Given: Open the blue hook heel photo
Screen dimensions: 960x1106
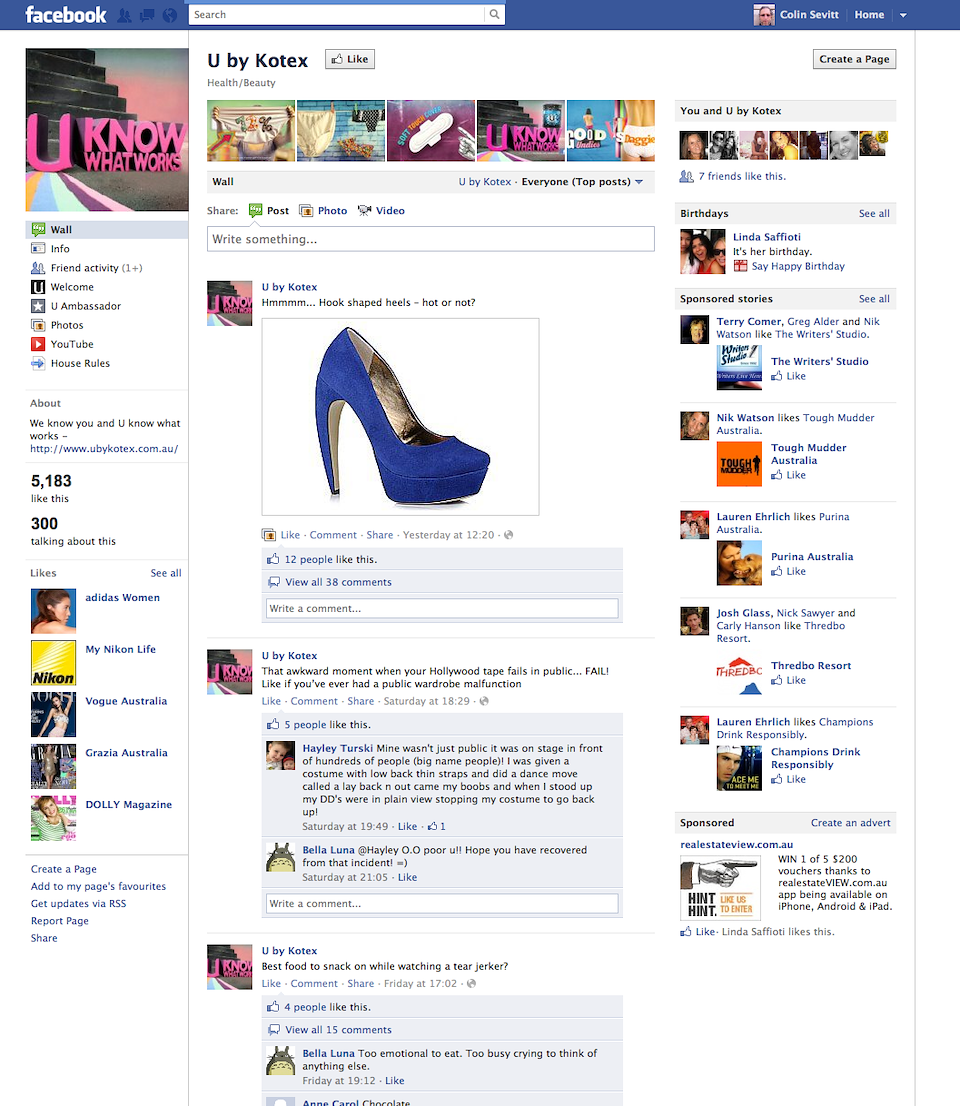Looking at the screenshot, I should (x=401, y=417).
